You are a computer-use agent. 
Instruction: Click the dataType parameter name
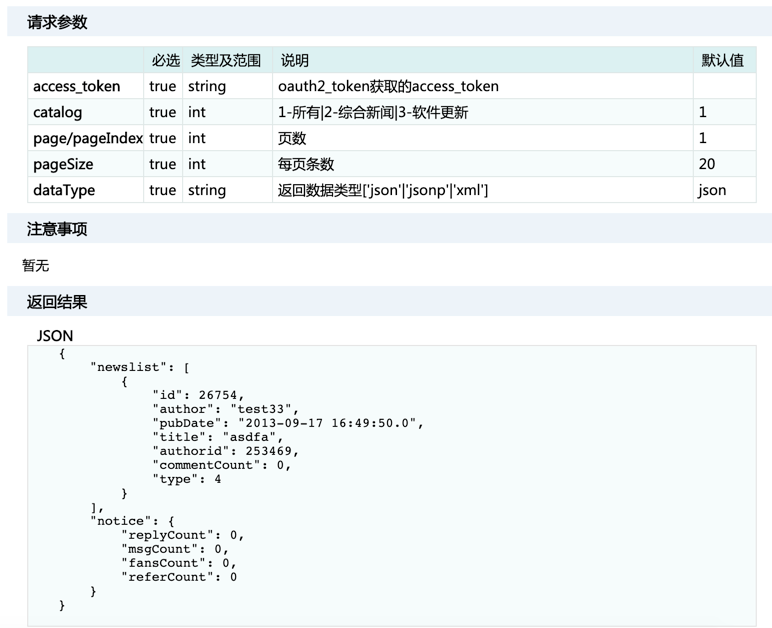click(x=64, y=190)
